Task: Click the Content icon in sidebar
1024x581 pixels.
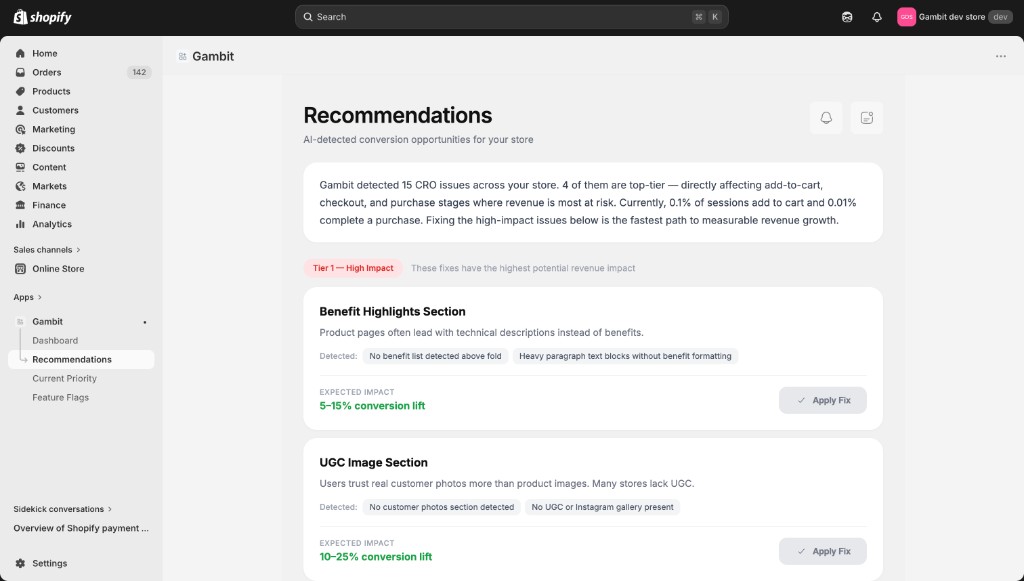Action: 20,167
